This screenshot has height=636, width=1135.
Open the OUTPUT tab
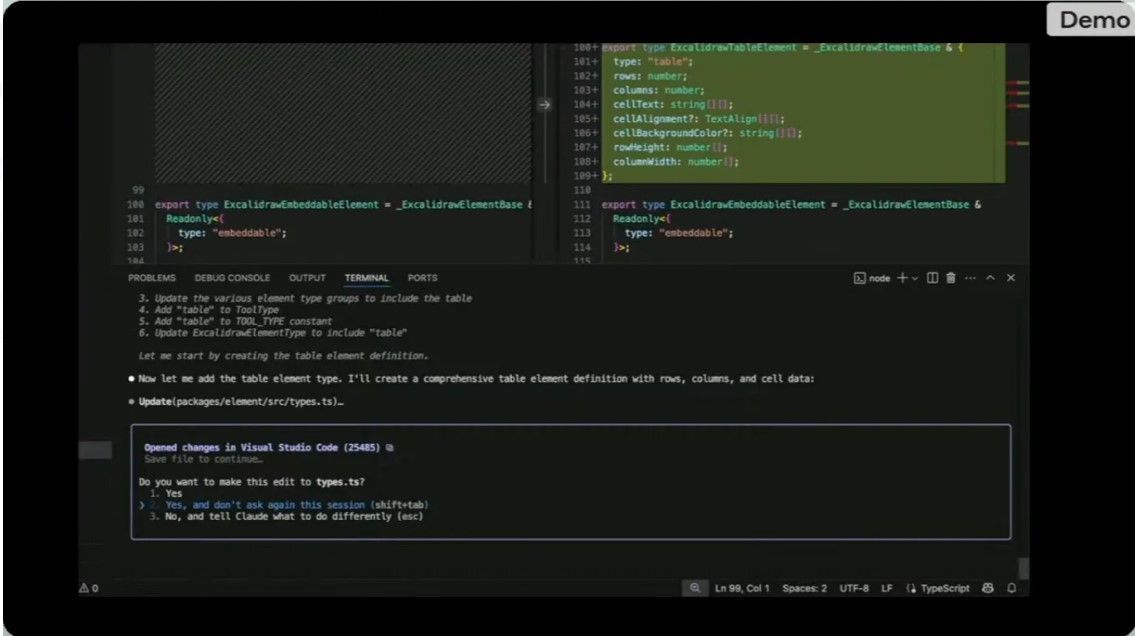308,278
